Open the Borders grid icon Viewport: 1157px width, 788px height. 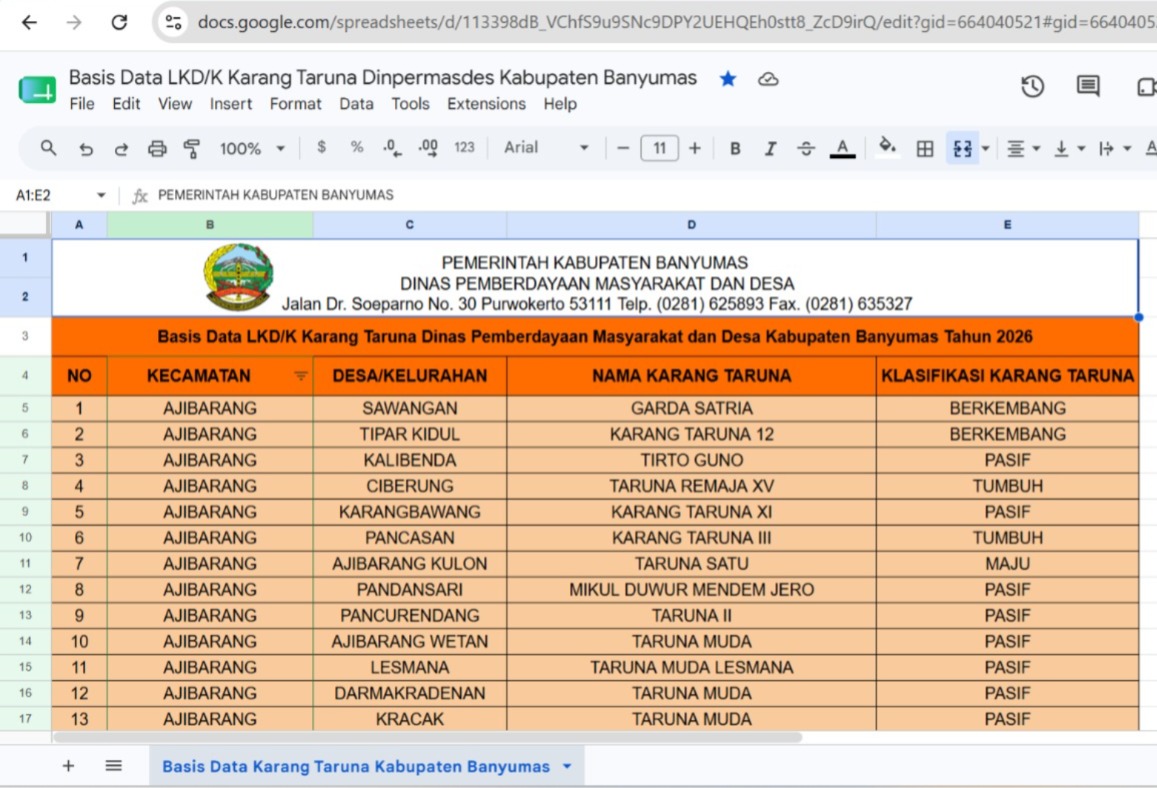point(925,149)
